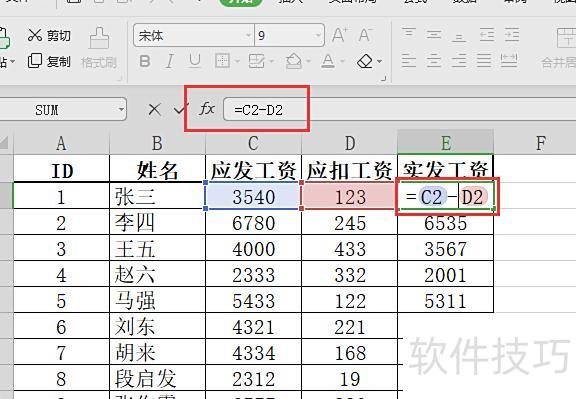Screen dimensions: 576x399
Task: Toggle Bold formatting
Action: [145, 61]
